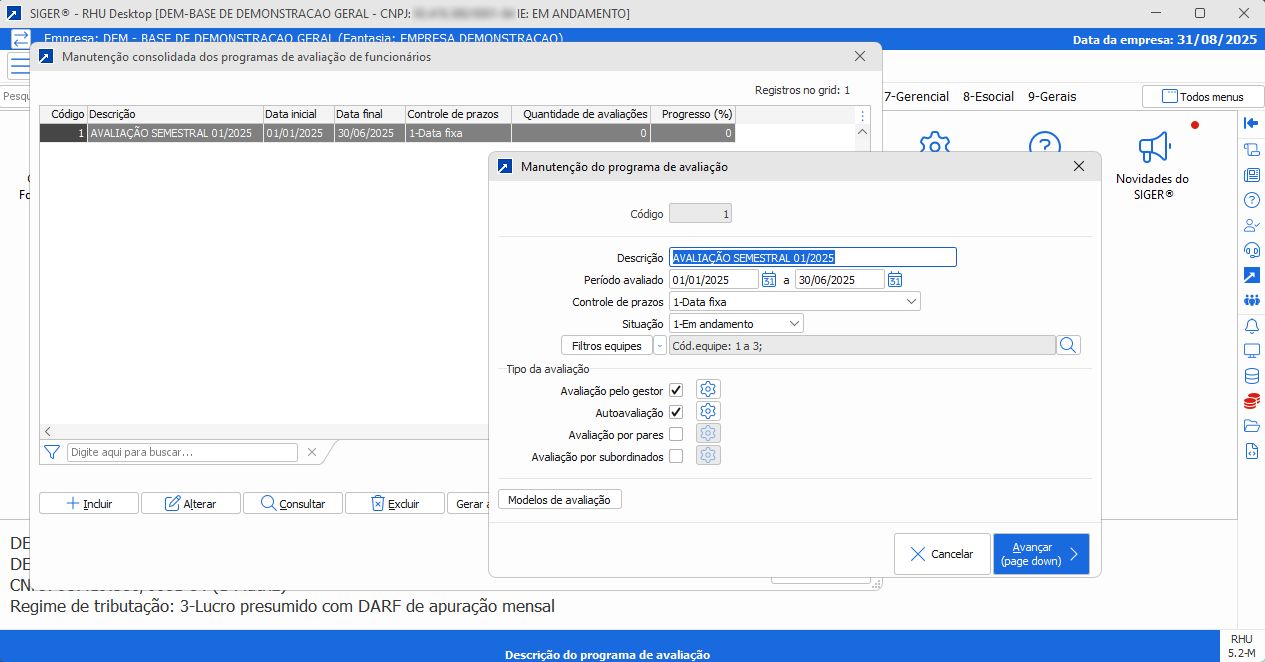Open Situação dropdown 1-Em andamento
The width and height of the screenshot is (1265, 662).
[736, 324]
